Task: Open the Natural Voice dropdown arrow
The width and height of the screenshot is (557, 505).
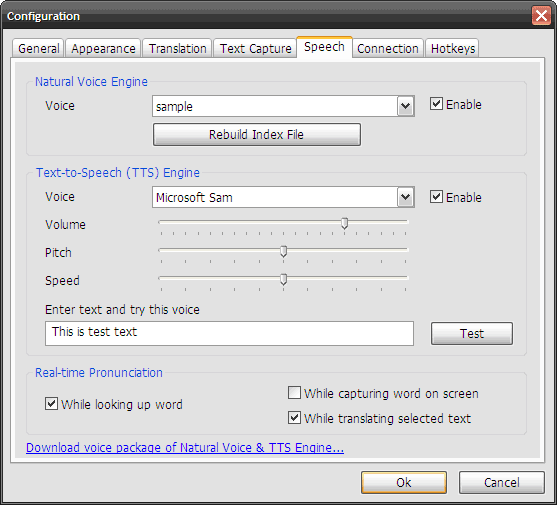Action: pos(406,106)
